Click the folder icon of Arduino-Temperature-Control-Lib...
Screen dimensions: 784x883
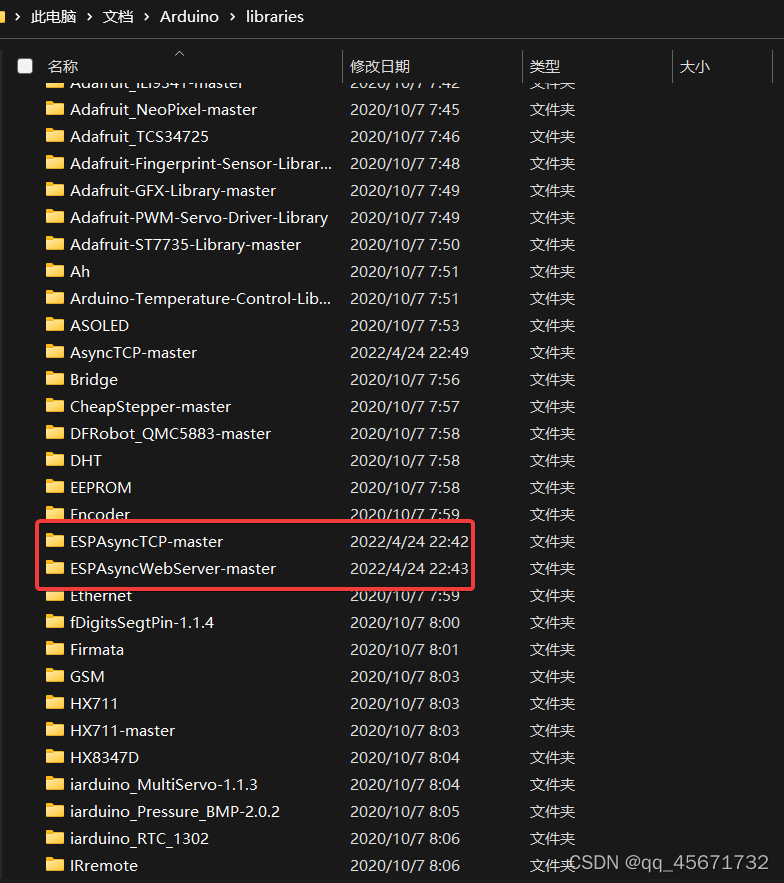point(55,298)
